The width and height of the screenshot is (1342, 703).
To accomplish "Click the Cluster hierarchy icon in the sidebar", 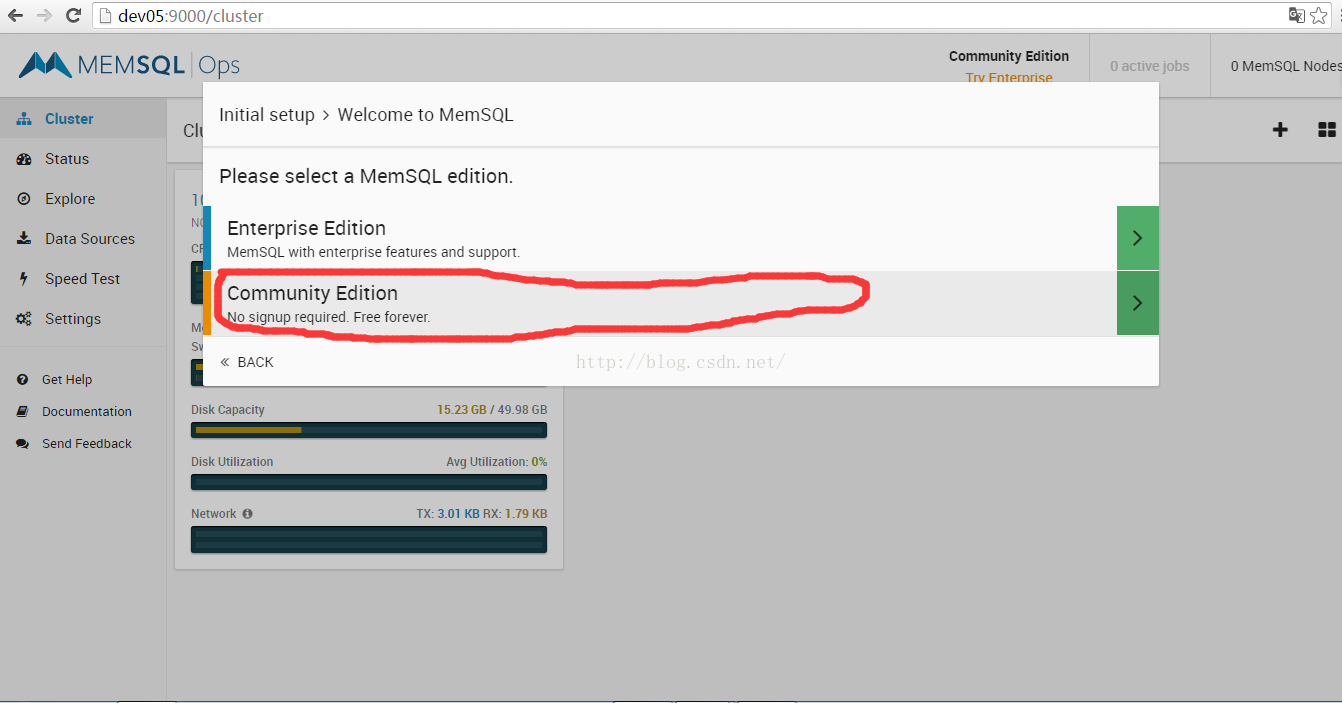I will pos(24,119).
